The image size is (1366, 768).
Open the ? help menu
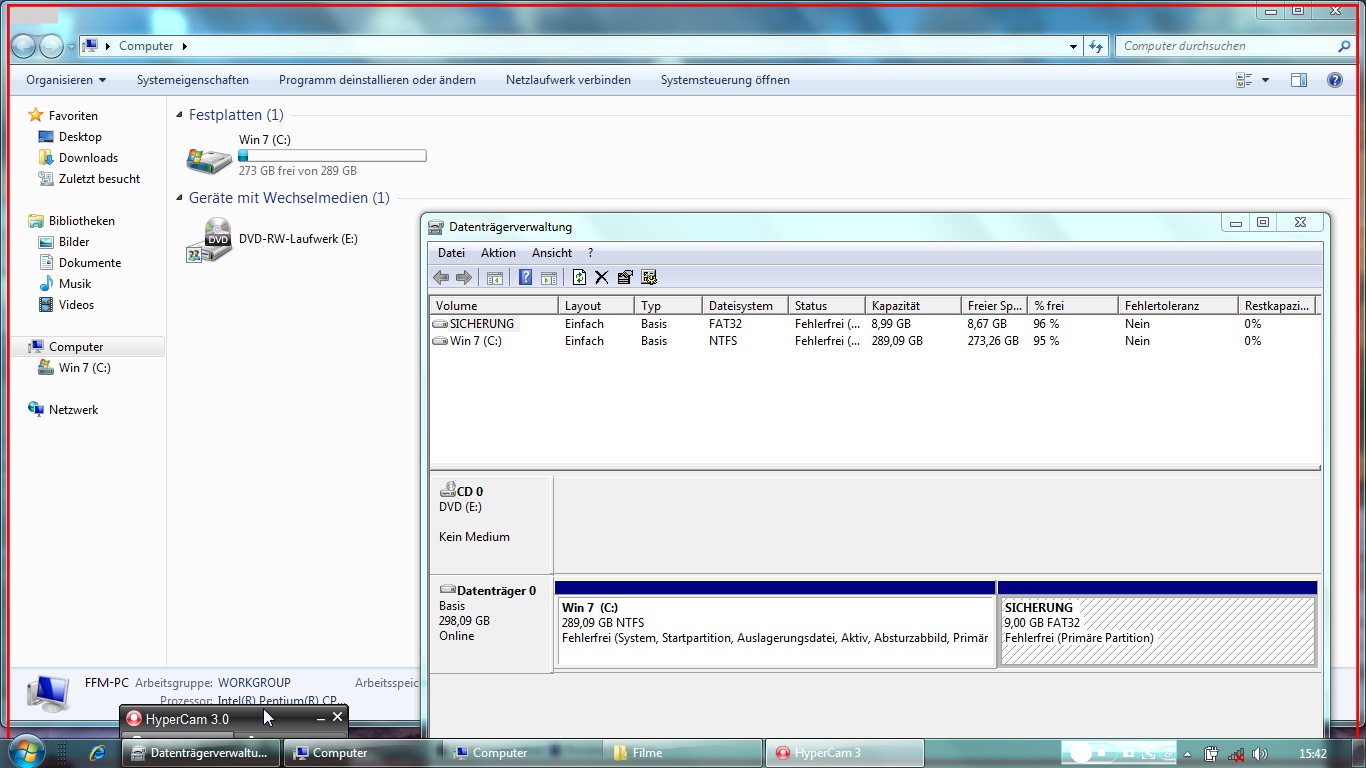[590, 253]
